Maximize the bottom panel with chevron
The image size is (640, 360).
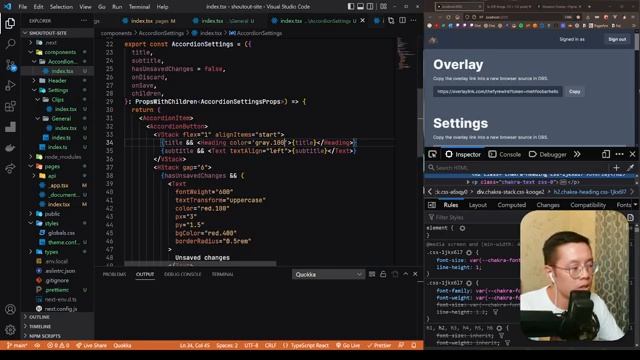(405, 274)
